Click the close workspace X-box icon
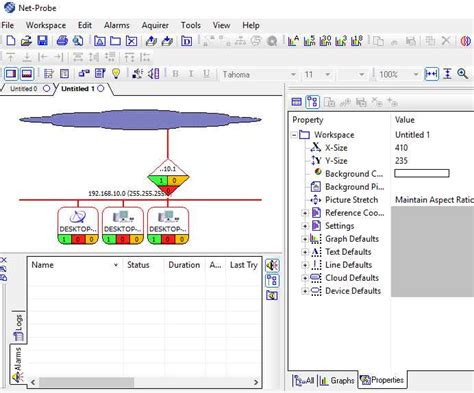Screen dimensions: 474x393 click(x=131, y=41)
